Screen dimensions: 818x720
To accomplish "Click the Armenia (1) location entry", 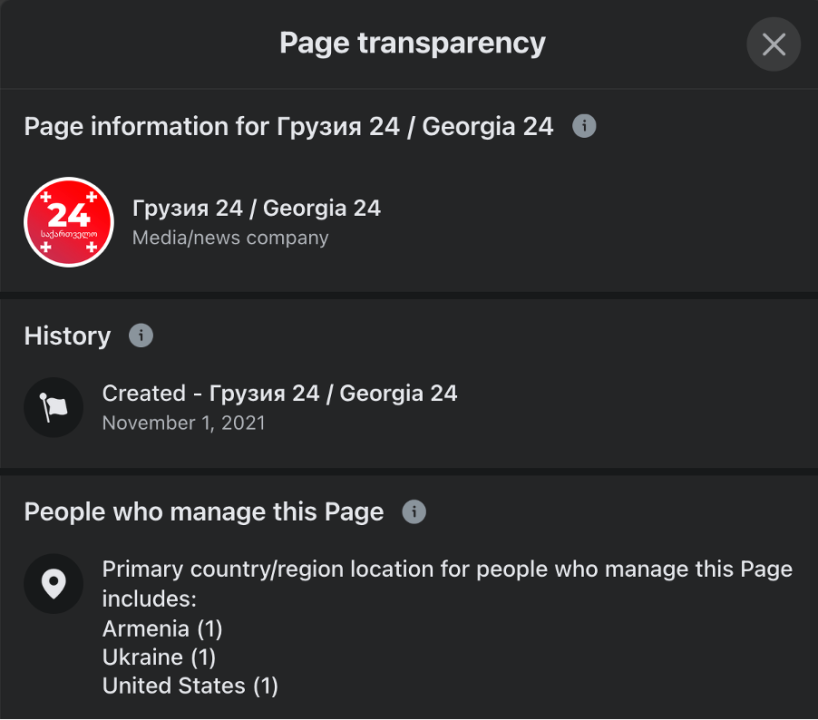I will [162, 629].
